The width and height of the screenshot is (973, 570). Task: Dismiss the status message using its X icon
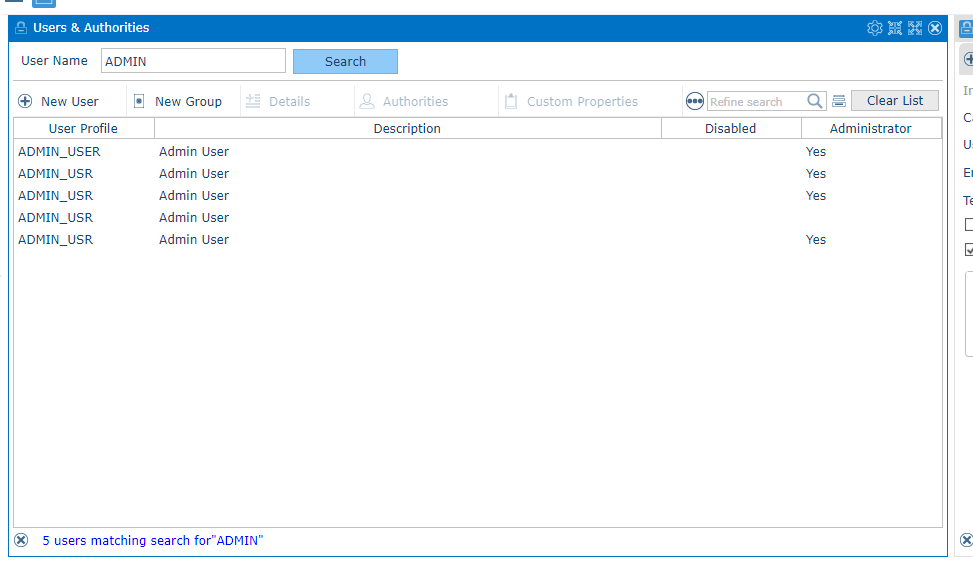(x=21, y=540)
